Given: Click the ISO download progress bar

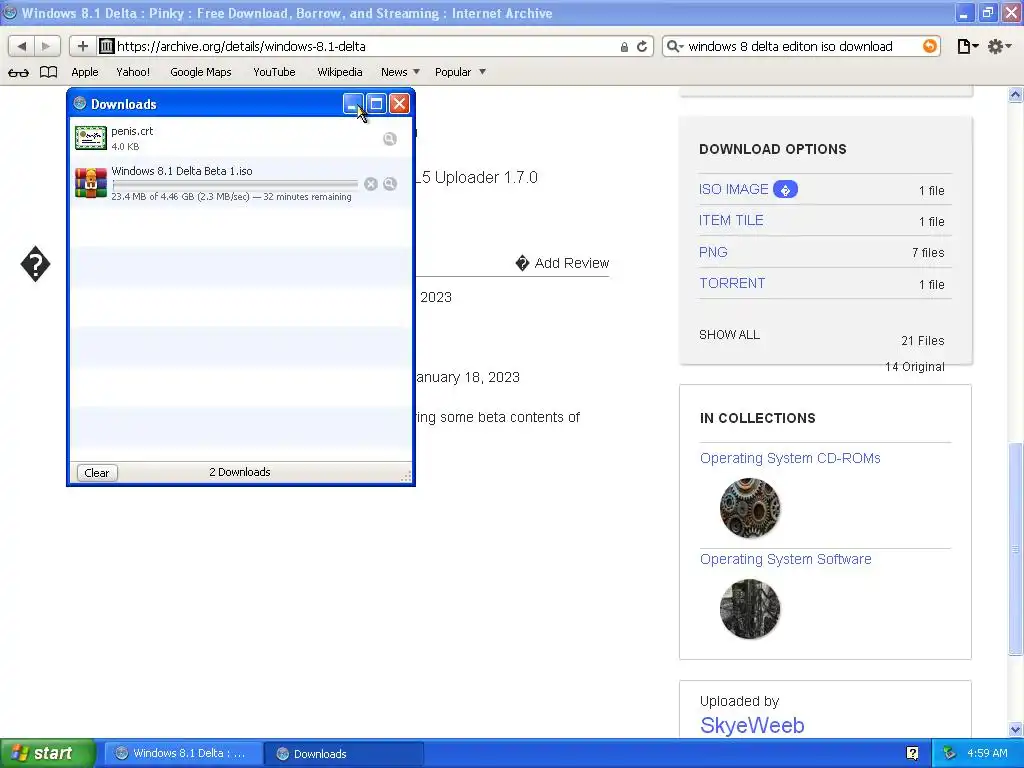Looking at the screenshot, I should (x=234, y=184).
